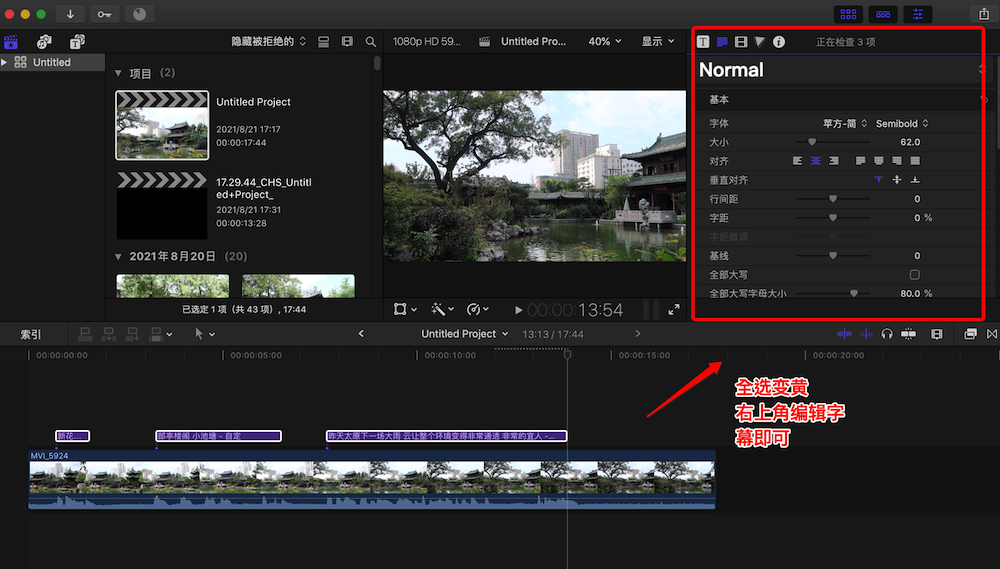Select the Untitled Project thumbnail

click(x=162, y=125)
